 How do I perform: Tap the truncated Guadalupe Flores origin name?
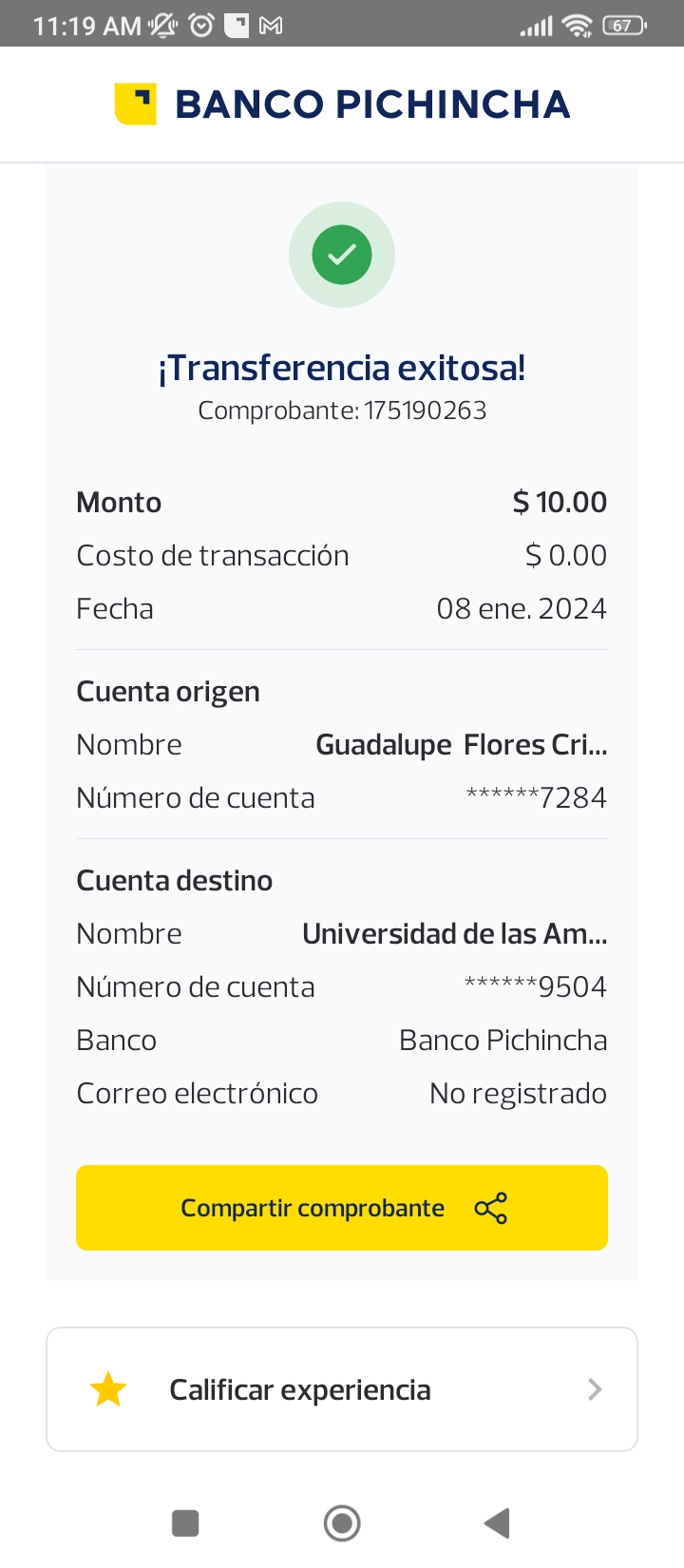tap(461, 745)
